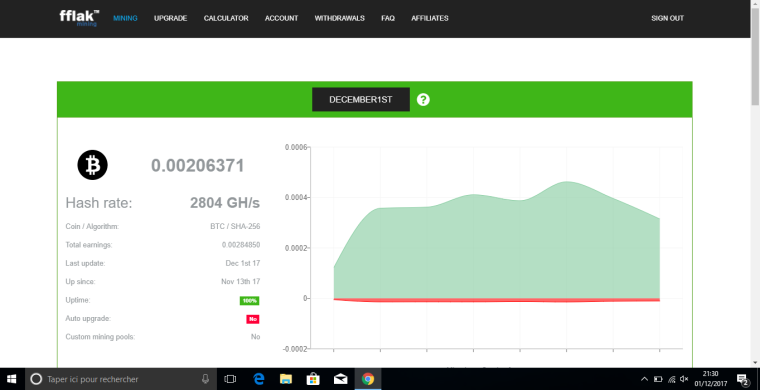Click the Bitcoin coin icon
This screenshot has width=760, height=390.
(93, 165)
